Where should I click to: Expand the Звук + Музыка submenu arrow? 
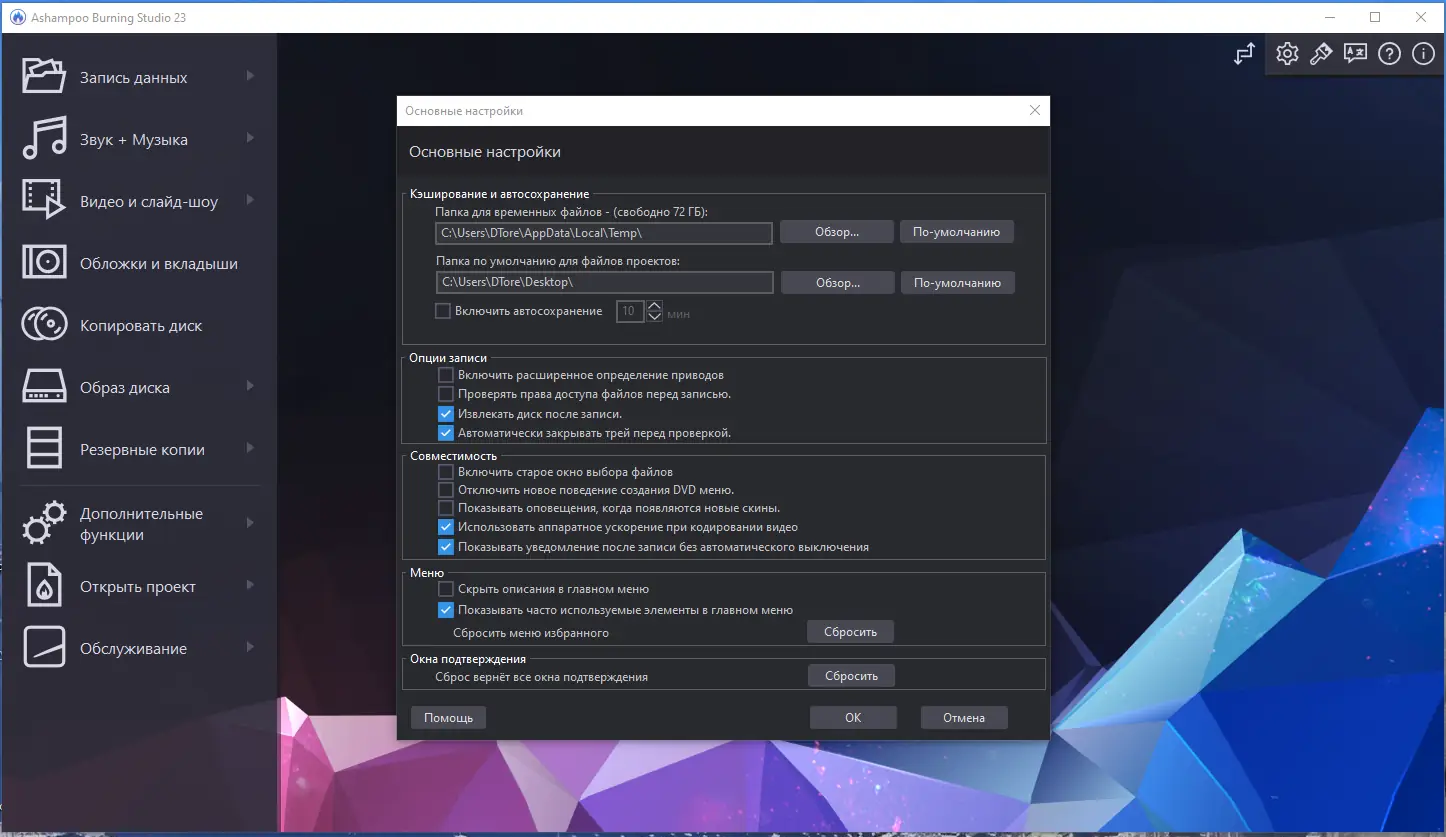coord(250,138)
